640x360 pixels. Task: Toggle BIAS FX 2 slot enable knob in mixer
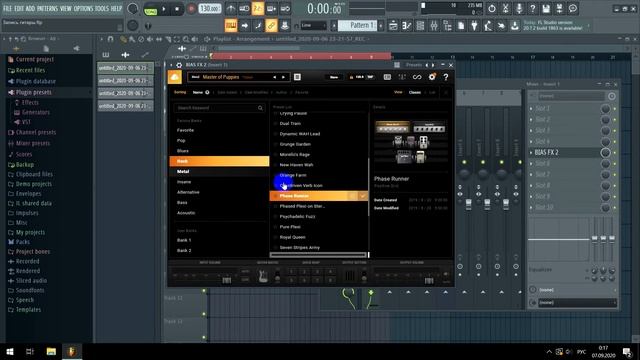(605, 153)
